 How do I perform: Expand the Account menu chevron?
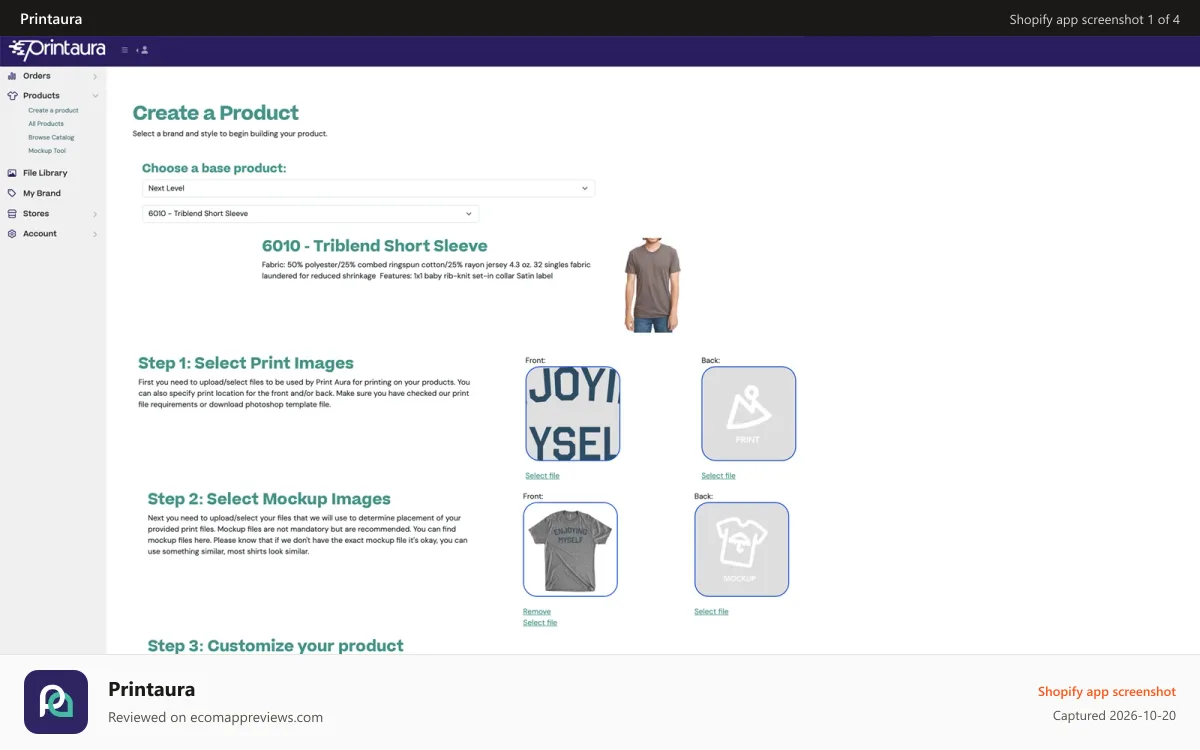95,234
